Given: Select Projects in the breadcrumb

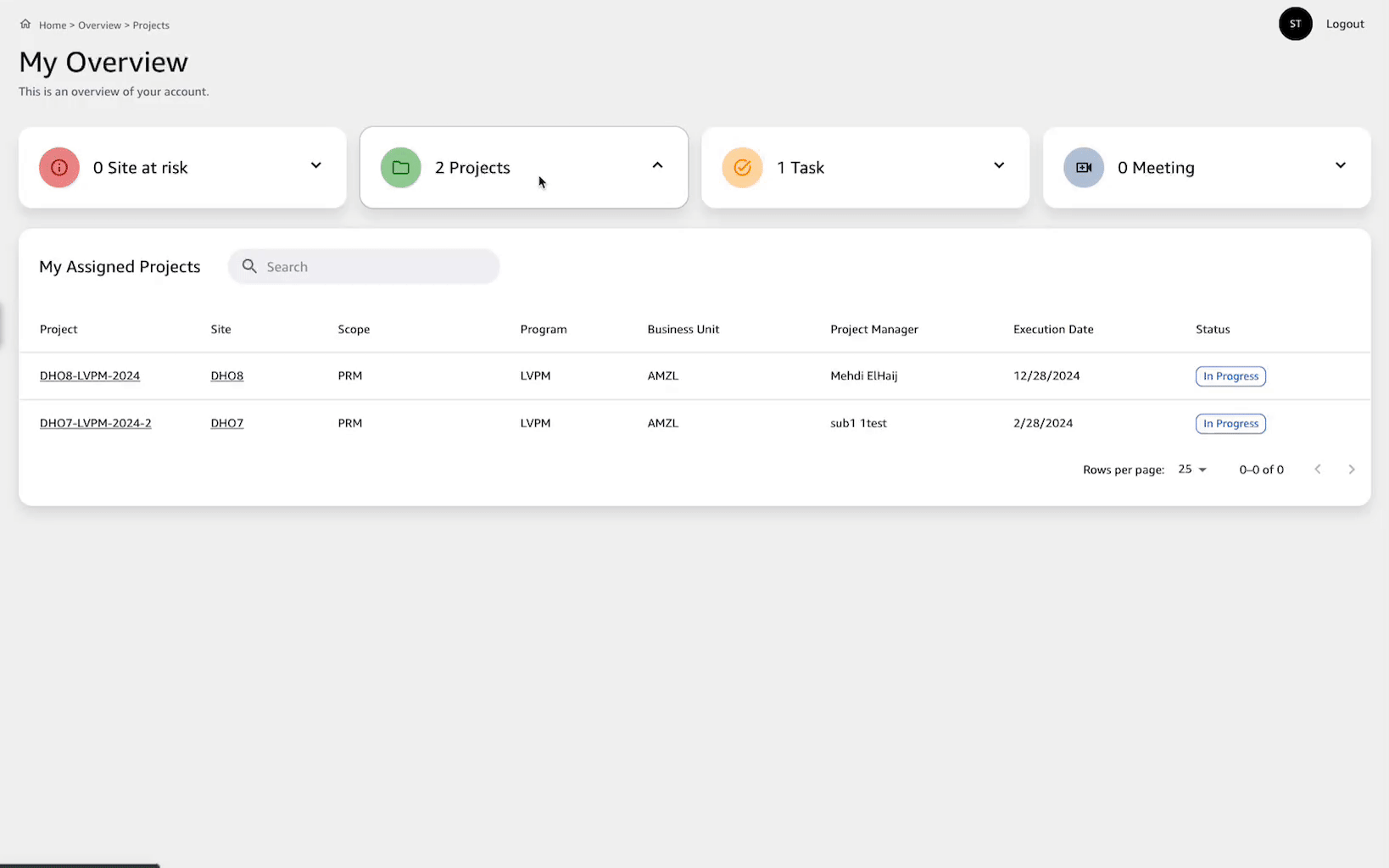Looking at the screenshot, I should (x=150, y=25).
